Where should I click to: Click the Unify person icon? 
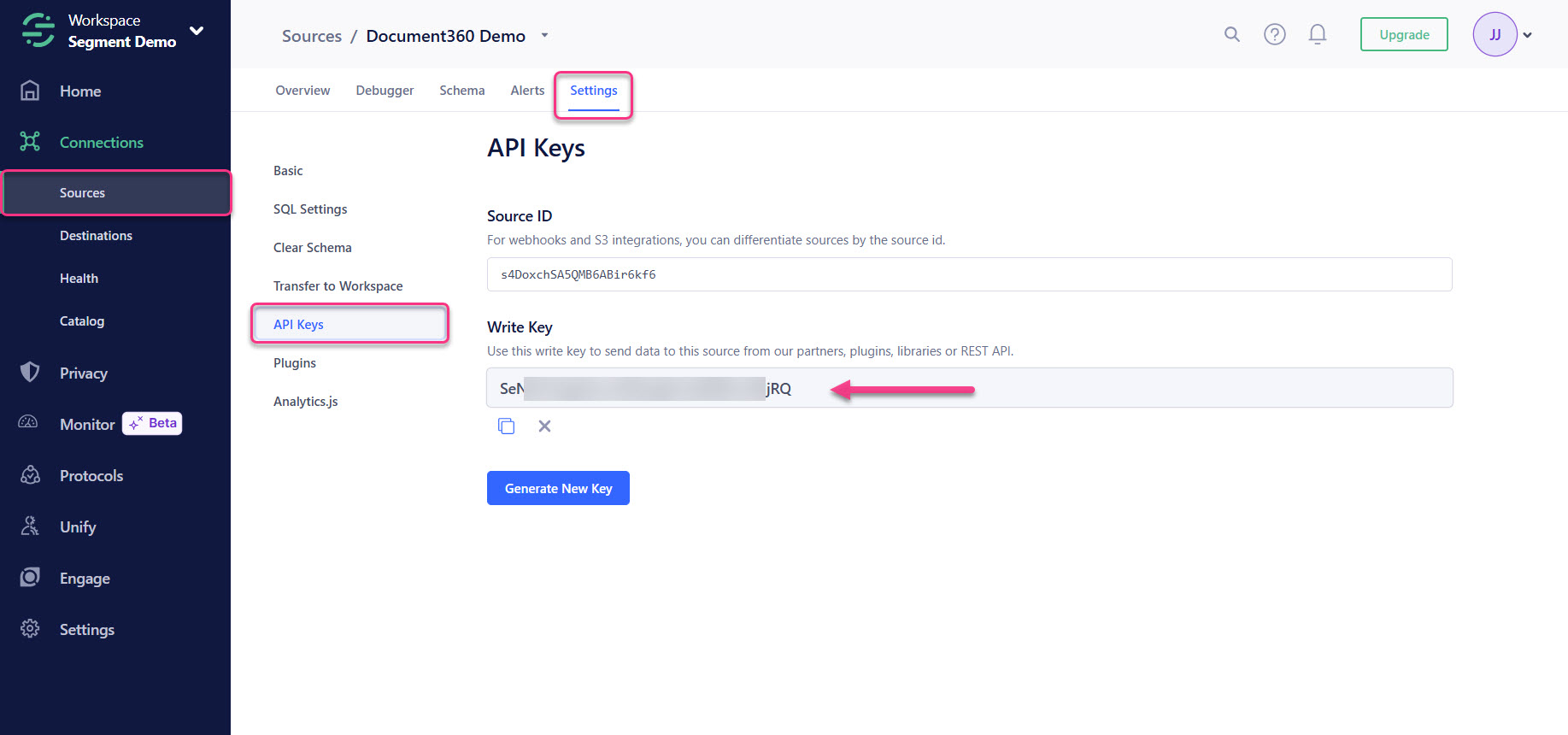(x=30, y=526)
